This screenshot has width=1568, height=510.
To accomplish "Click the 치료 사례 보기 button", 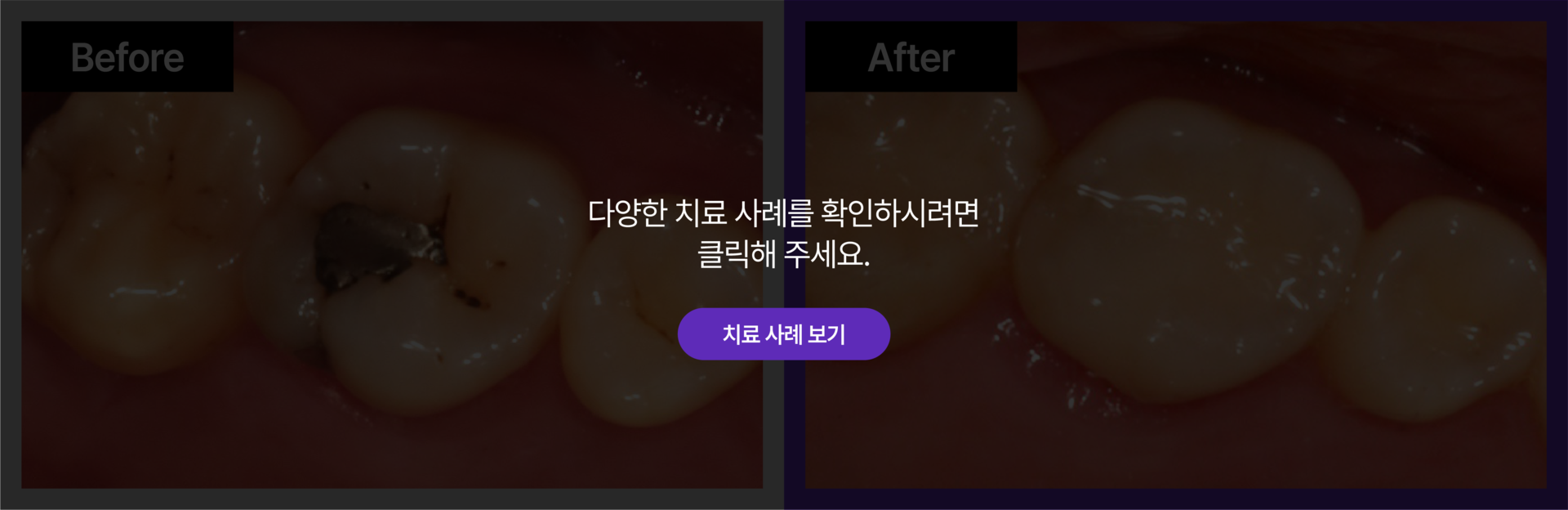I will (x=783, y=333).
